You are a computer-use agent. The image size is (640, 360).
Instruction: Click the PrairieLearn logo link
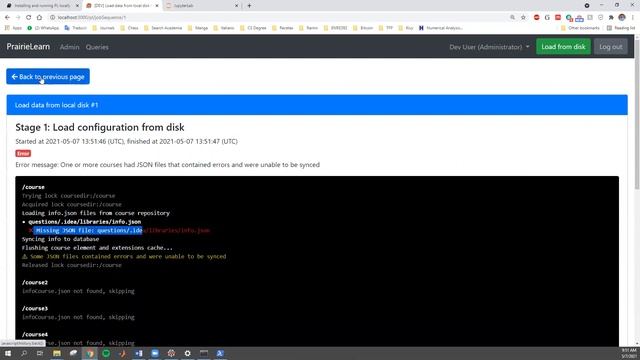(28, 47)
